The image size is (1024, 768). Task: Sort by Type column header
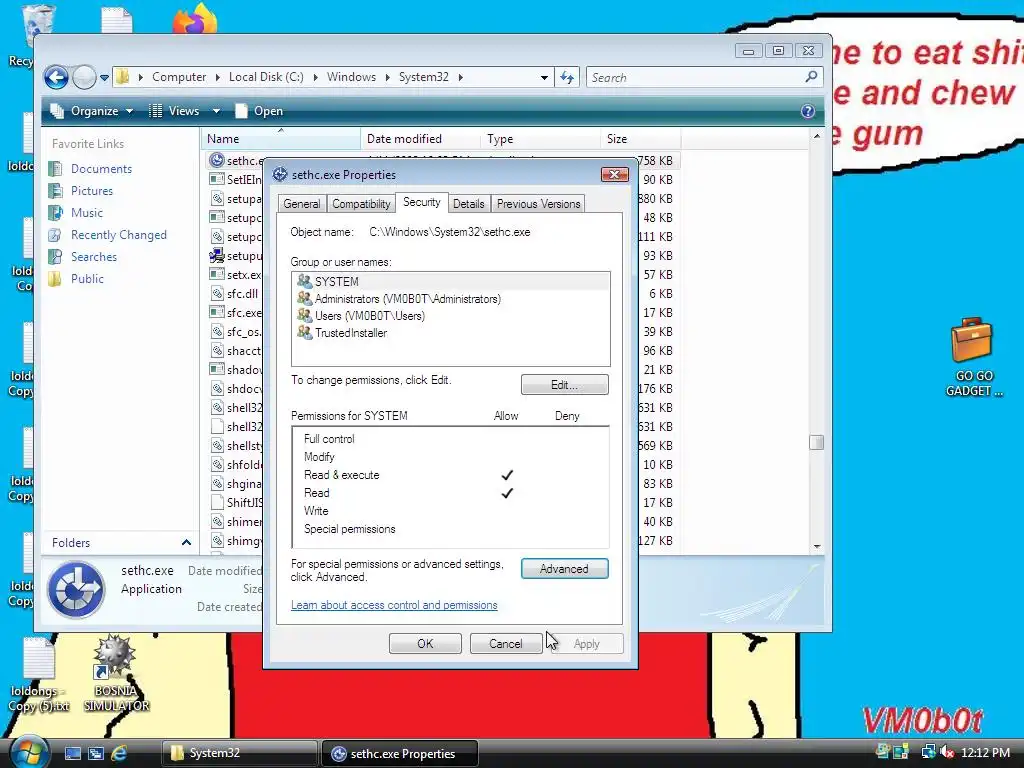pyautogui.click(x=541, y=138)
